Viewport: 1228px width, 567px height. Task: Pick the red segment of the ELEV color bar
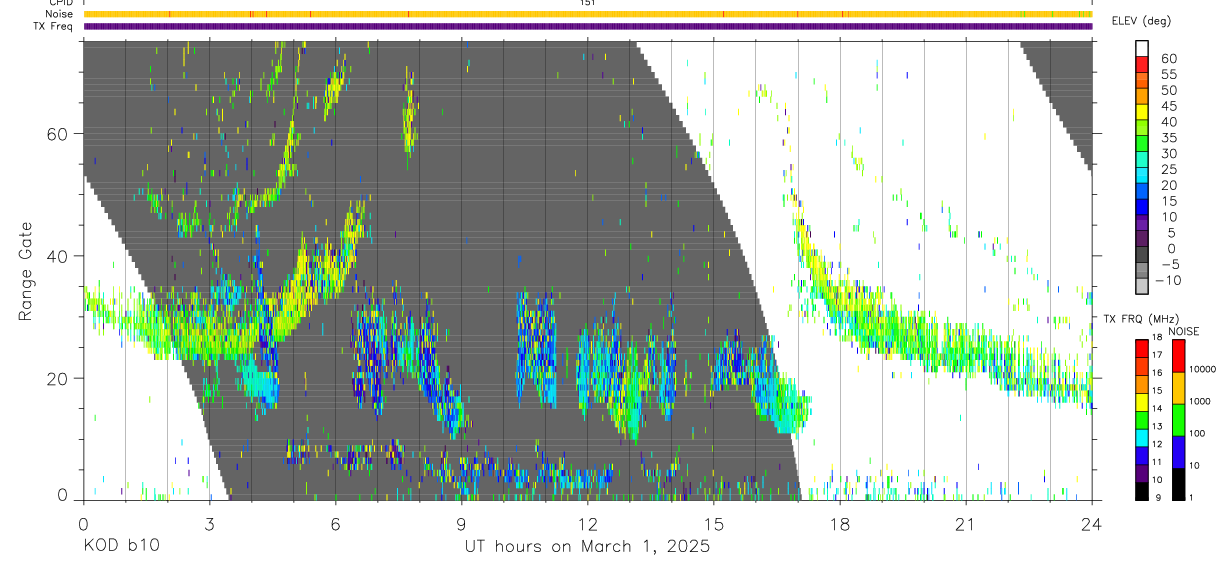1142,66
